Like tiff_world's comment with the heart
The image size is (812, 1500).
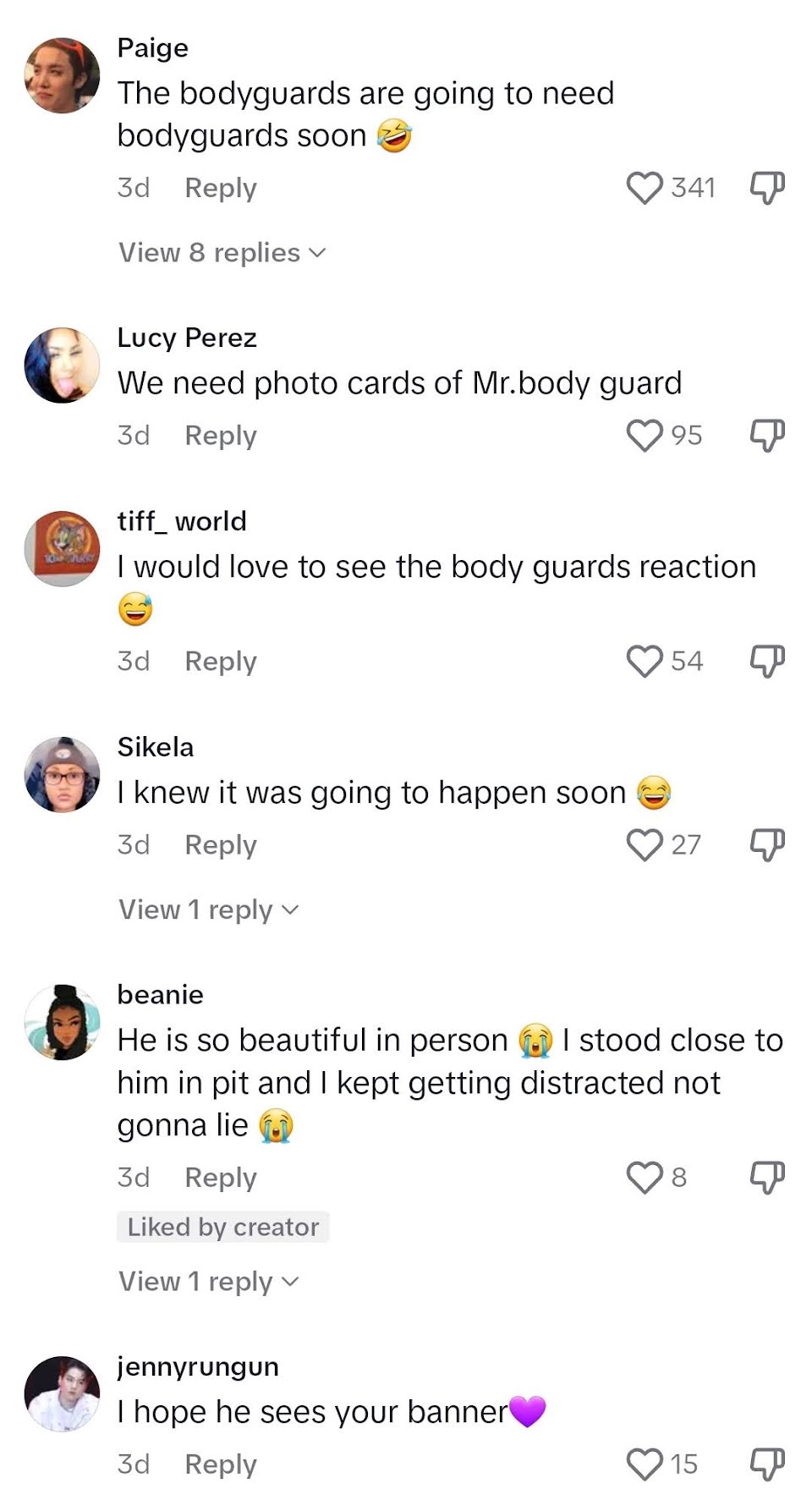pyautogui.click(x=645, y=662)
